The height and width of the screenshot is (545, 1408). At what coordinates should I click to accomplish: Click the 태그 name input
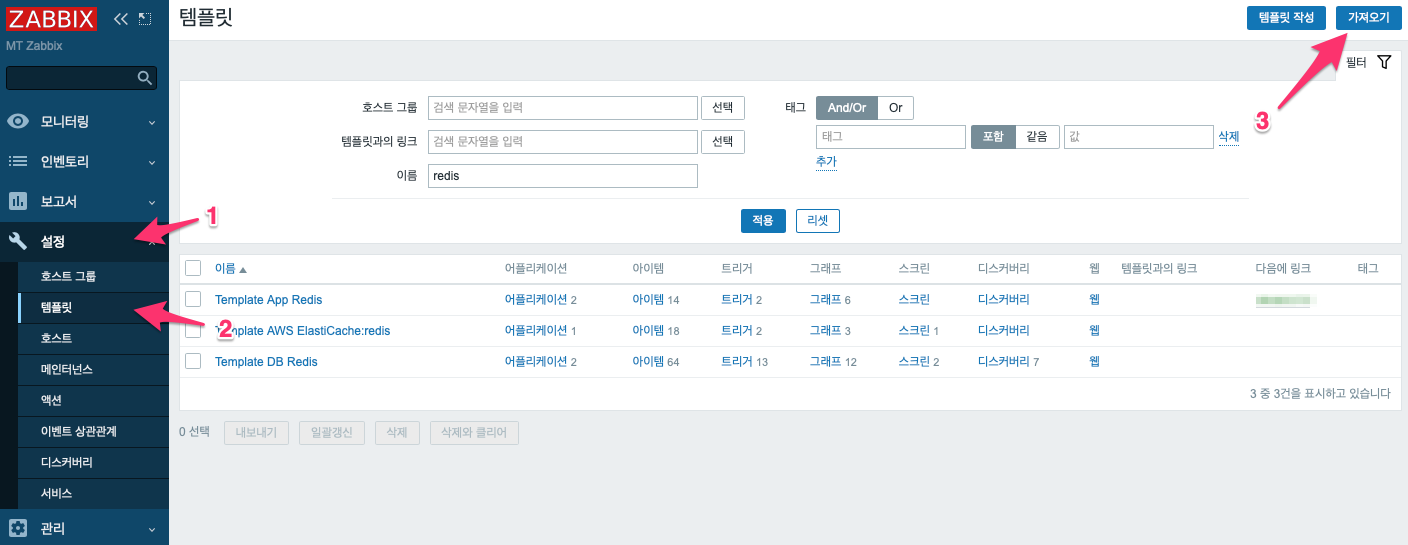pyautogui.click(x=891, y=137)
